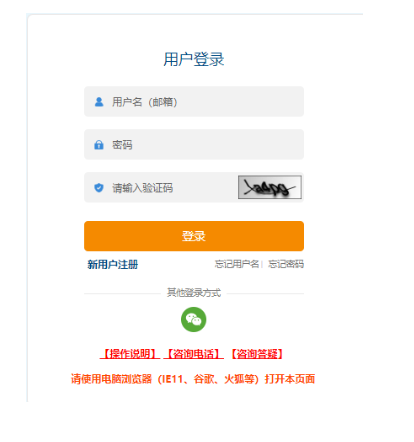Open the 【咨询电话】 link
The height and width of the screenshot is (442, 414).
[194, 354]
